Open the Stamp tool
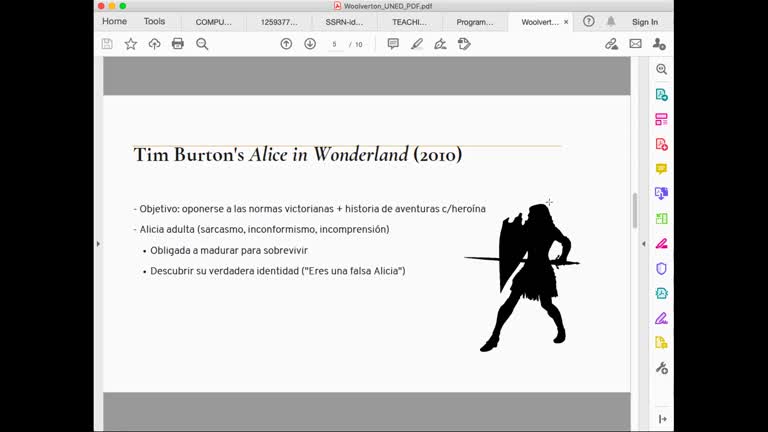The width and height of the screenshot is (768, 432). 464,44
